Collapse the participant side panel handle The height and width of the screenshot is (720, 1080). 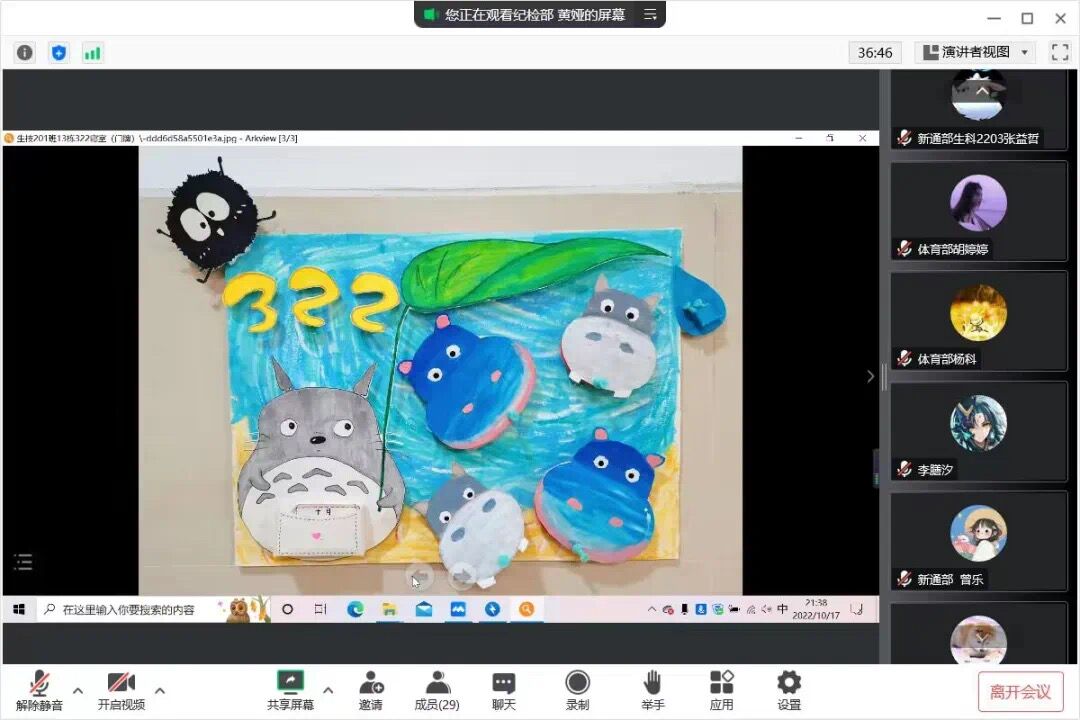884,376
